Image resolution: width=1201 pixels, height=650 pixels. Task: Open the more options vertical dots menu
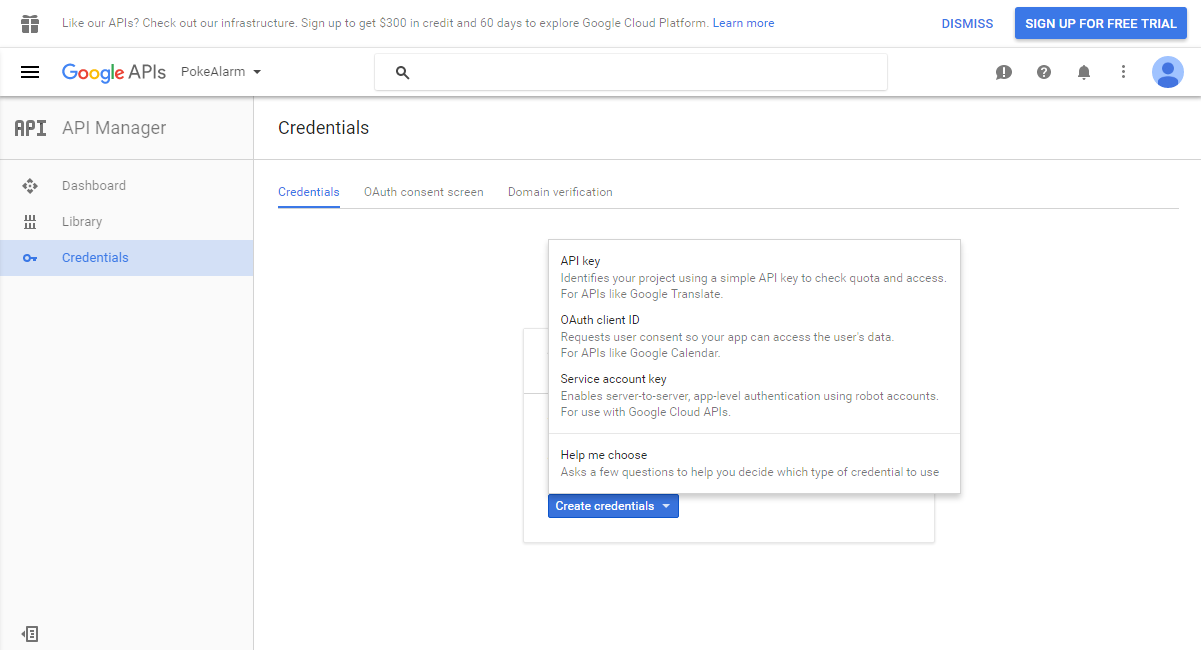pyautogui.click(x=1124, y=72)
